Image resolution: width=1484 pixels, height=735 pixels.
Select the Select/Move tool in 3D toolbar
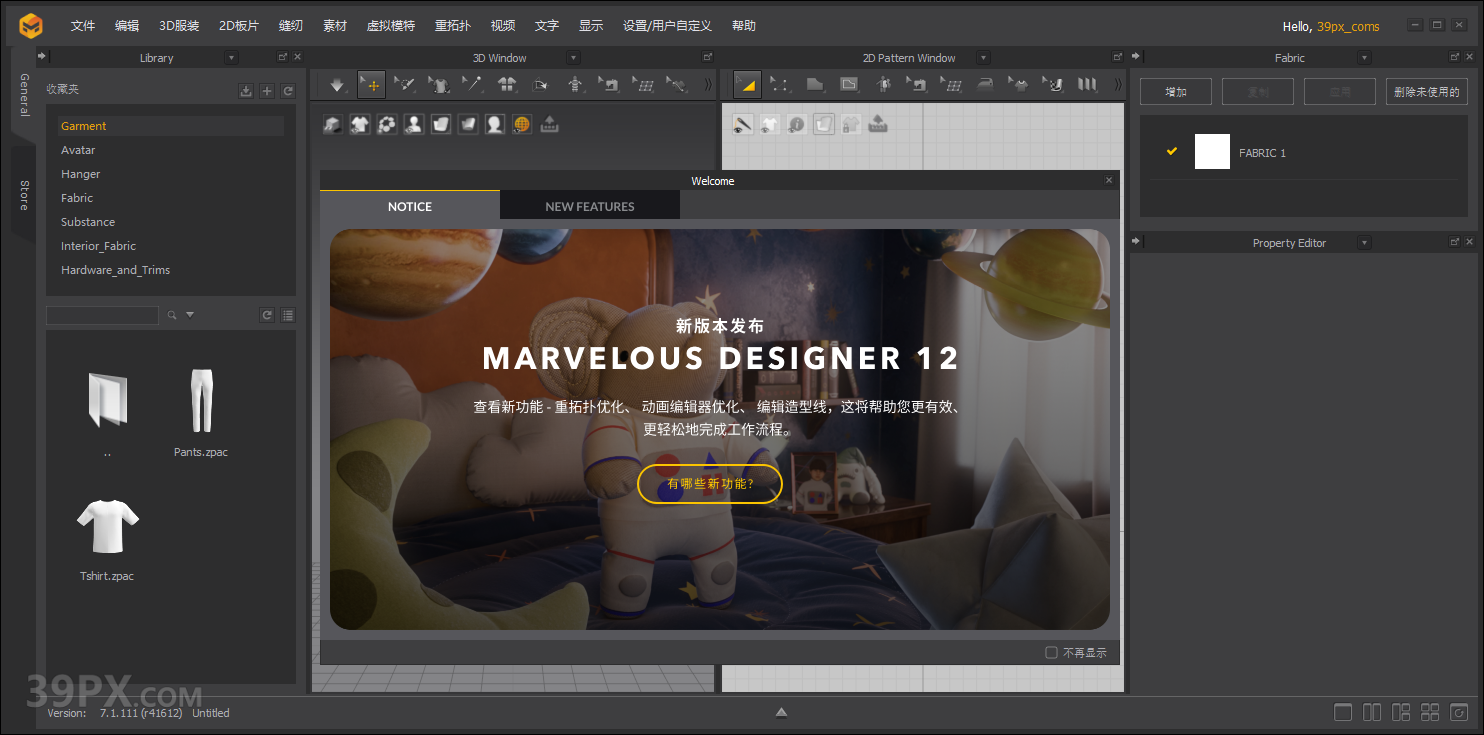coord(371,85)
